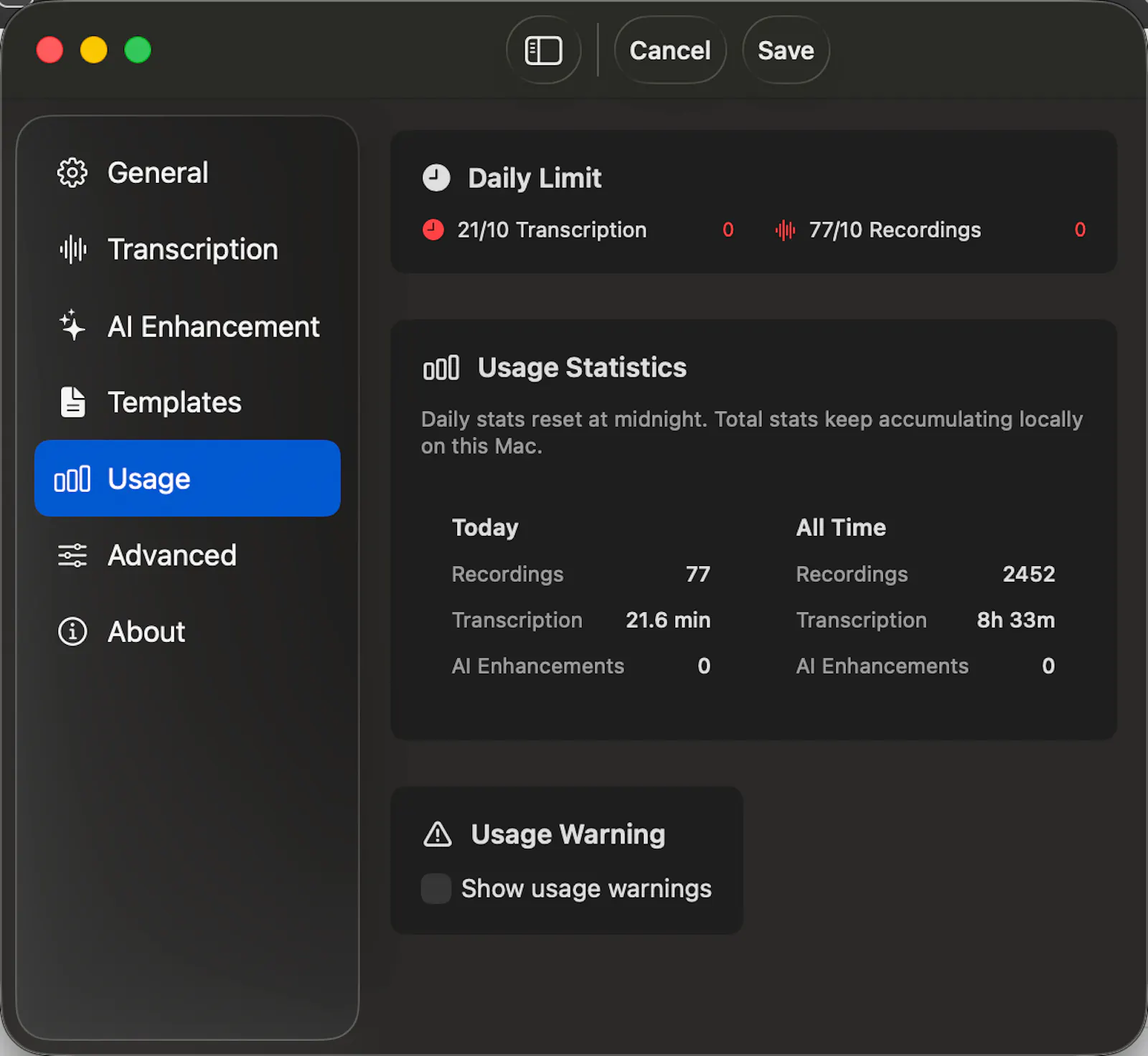Click the Daily Limit heading
The height and width of the screenshot is (1056, 1148).
pyautogui.click(x=535, y=178)
